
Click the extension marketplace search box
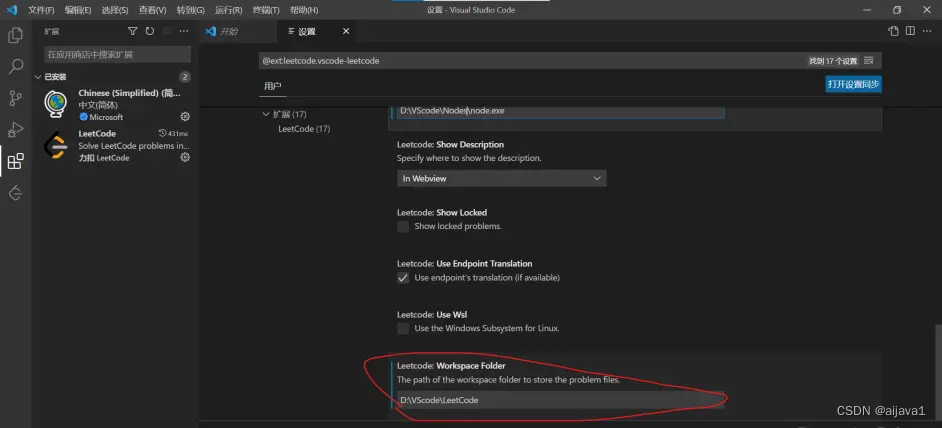(x=118, y=55)
